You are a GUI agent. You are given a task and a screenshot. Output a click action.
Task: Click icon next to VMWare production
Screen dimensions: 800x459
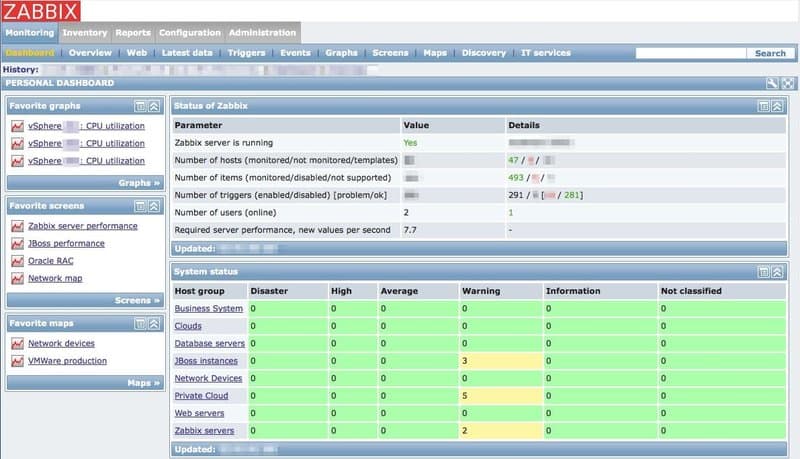[x=17, y=361]
